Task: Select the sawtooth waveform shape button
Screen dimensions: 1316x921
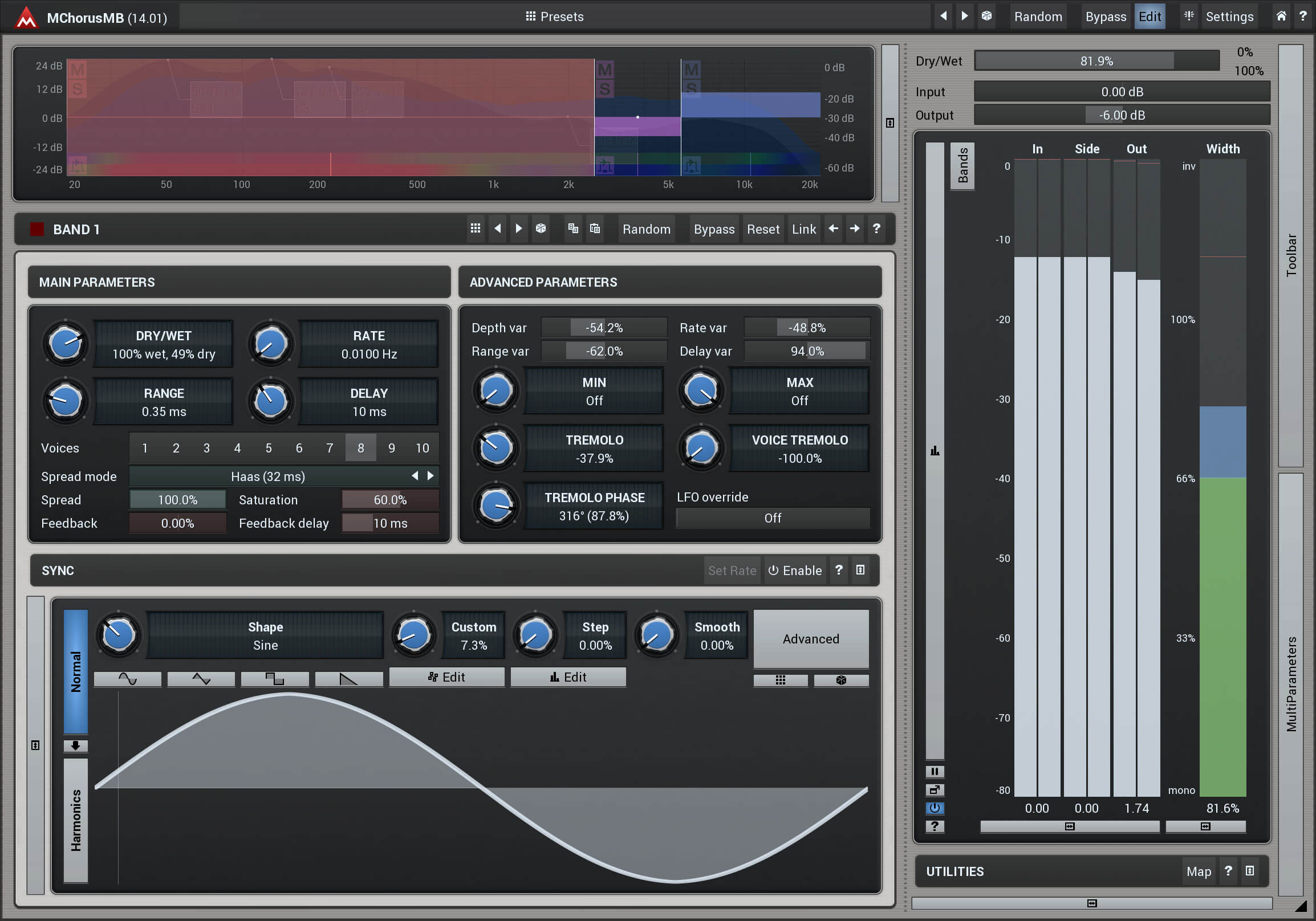Action: tap(348, 679)
